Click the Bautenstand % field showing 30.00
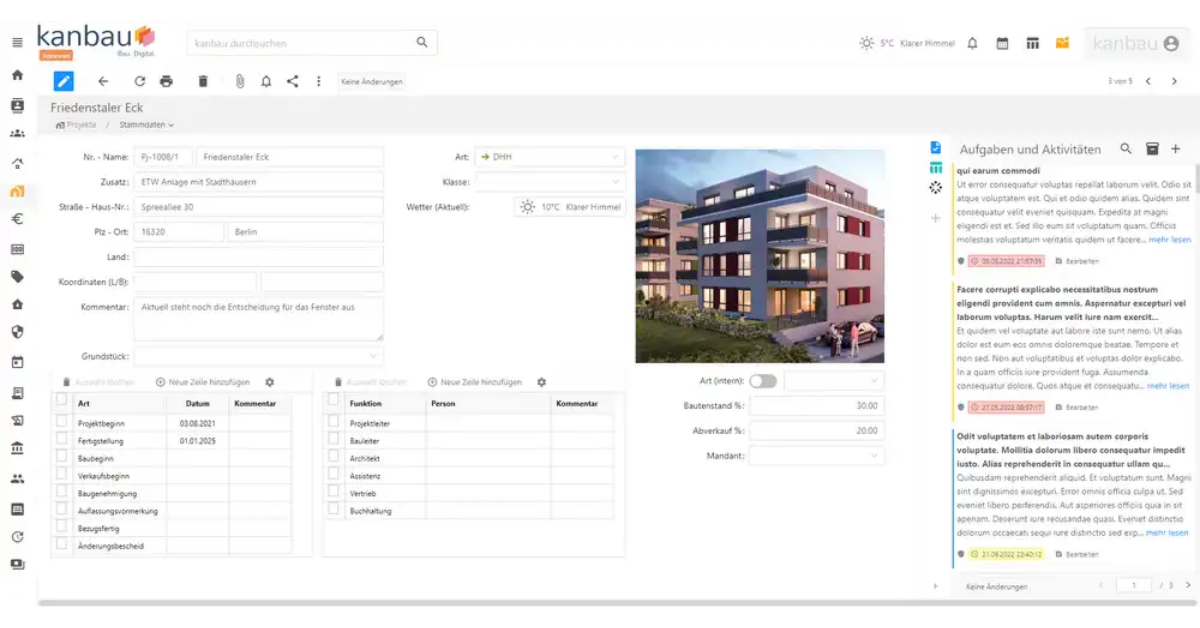Screen dimensions: 1200x628 (x=817, y=406)
